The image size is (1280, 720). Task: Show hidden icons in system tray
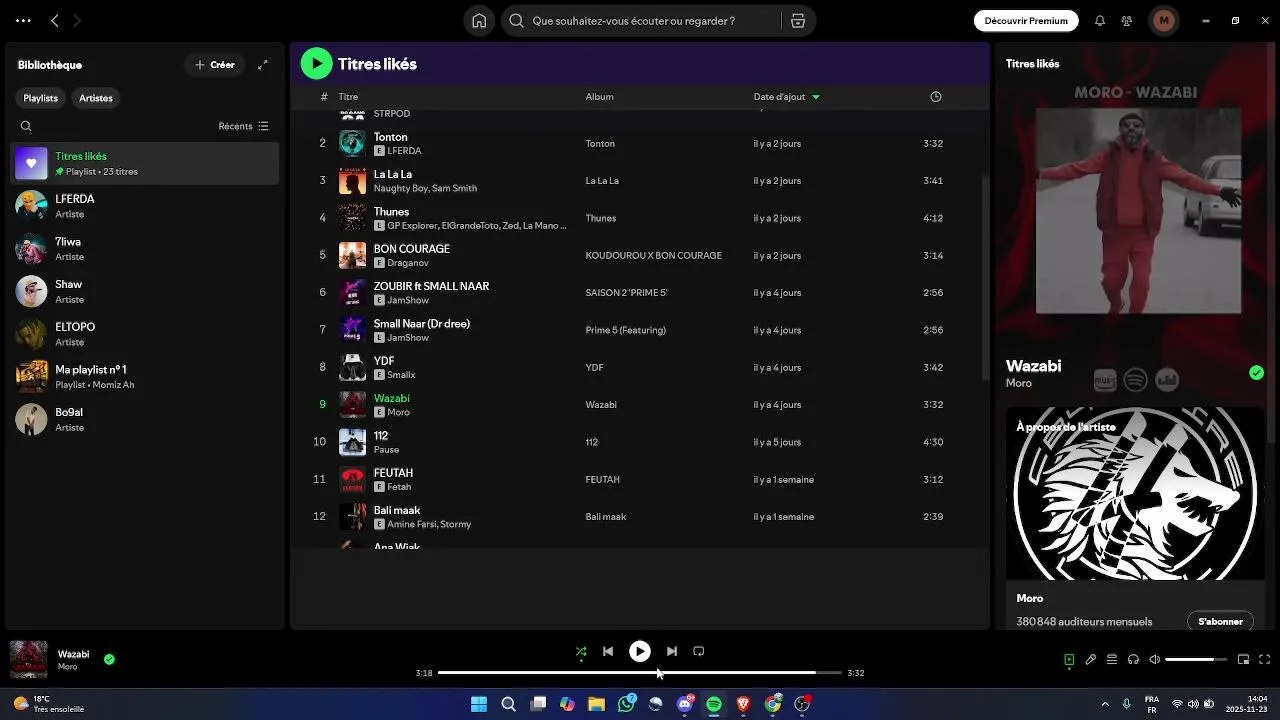(1105, 704)
